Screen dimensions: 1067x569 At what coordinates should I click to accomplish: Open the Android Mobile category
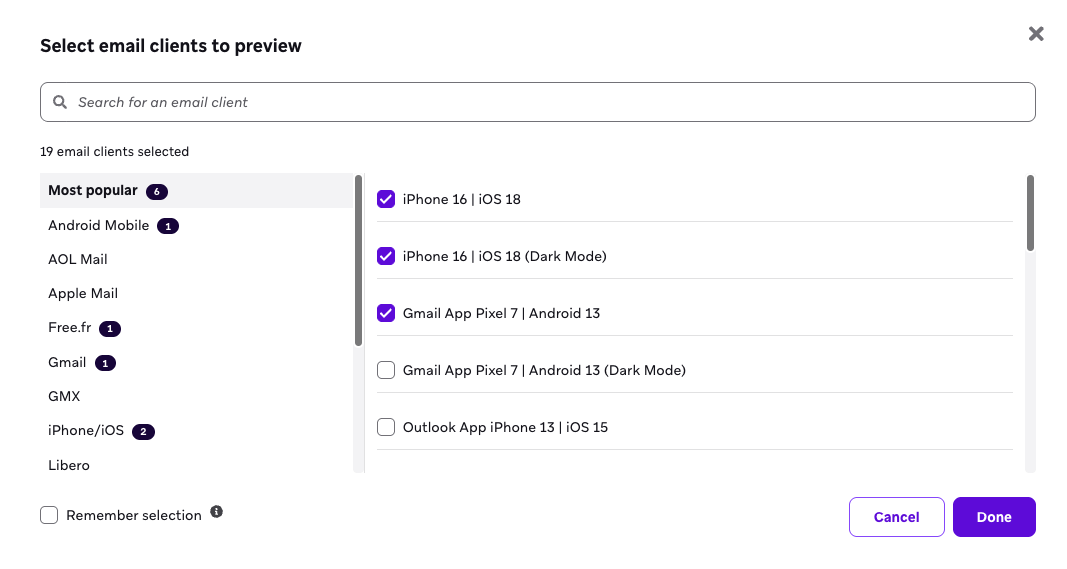99,226
